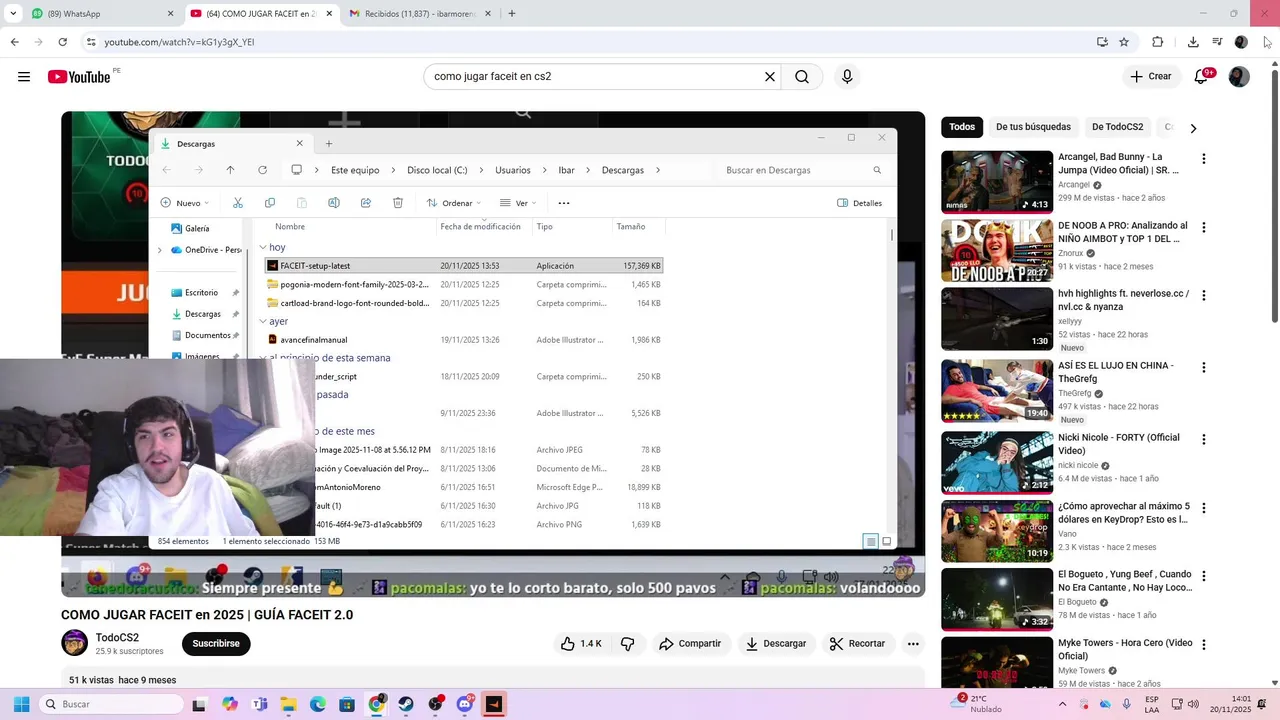This screenshot has height=720, width=1280.
Task: Open more actions for the video
Action: pos(913,644)
